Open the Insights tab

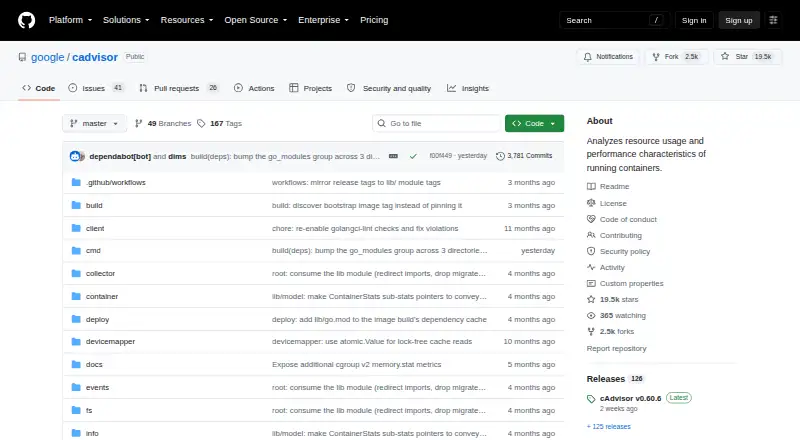point(468,88)
